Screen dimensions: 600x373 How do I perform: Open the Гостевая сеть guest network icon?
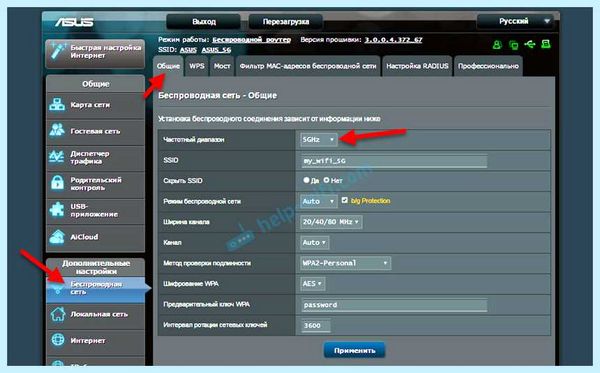point(57,130)
